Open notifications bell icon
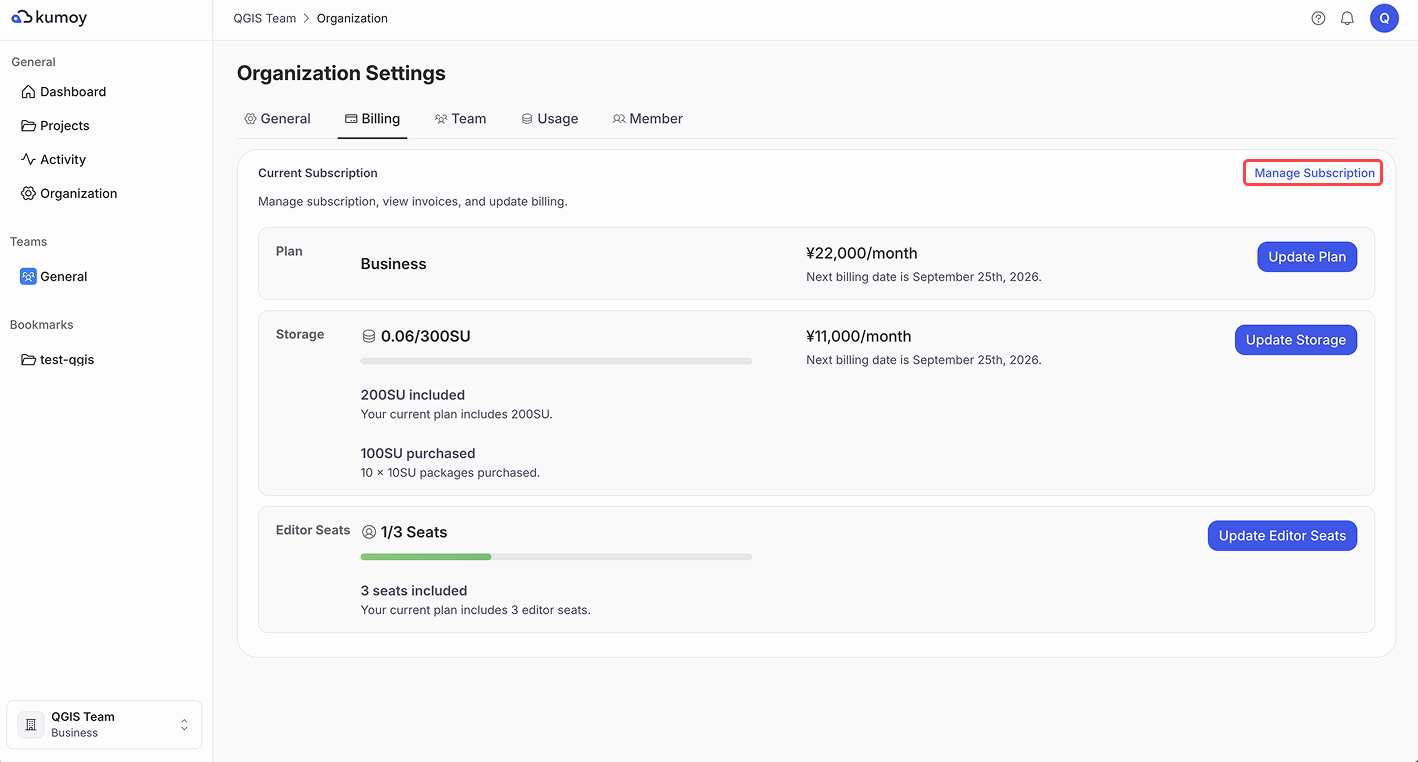This screenshot has height=762, width=1418. [1347, 18]
